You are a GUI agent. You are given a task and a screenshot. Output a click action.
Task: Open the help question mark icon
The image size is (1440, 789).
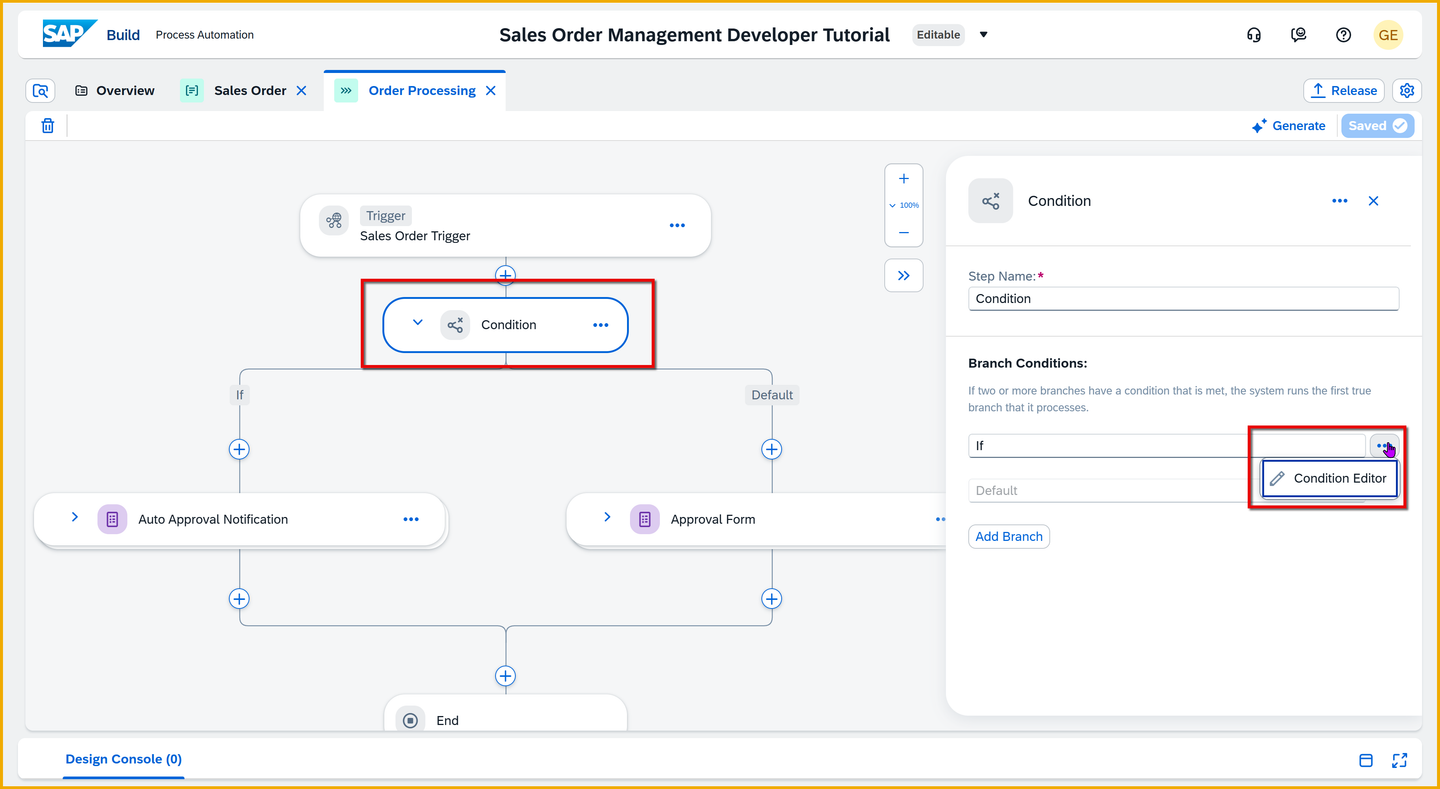pos(1344,35)
